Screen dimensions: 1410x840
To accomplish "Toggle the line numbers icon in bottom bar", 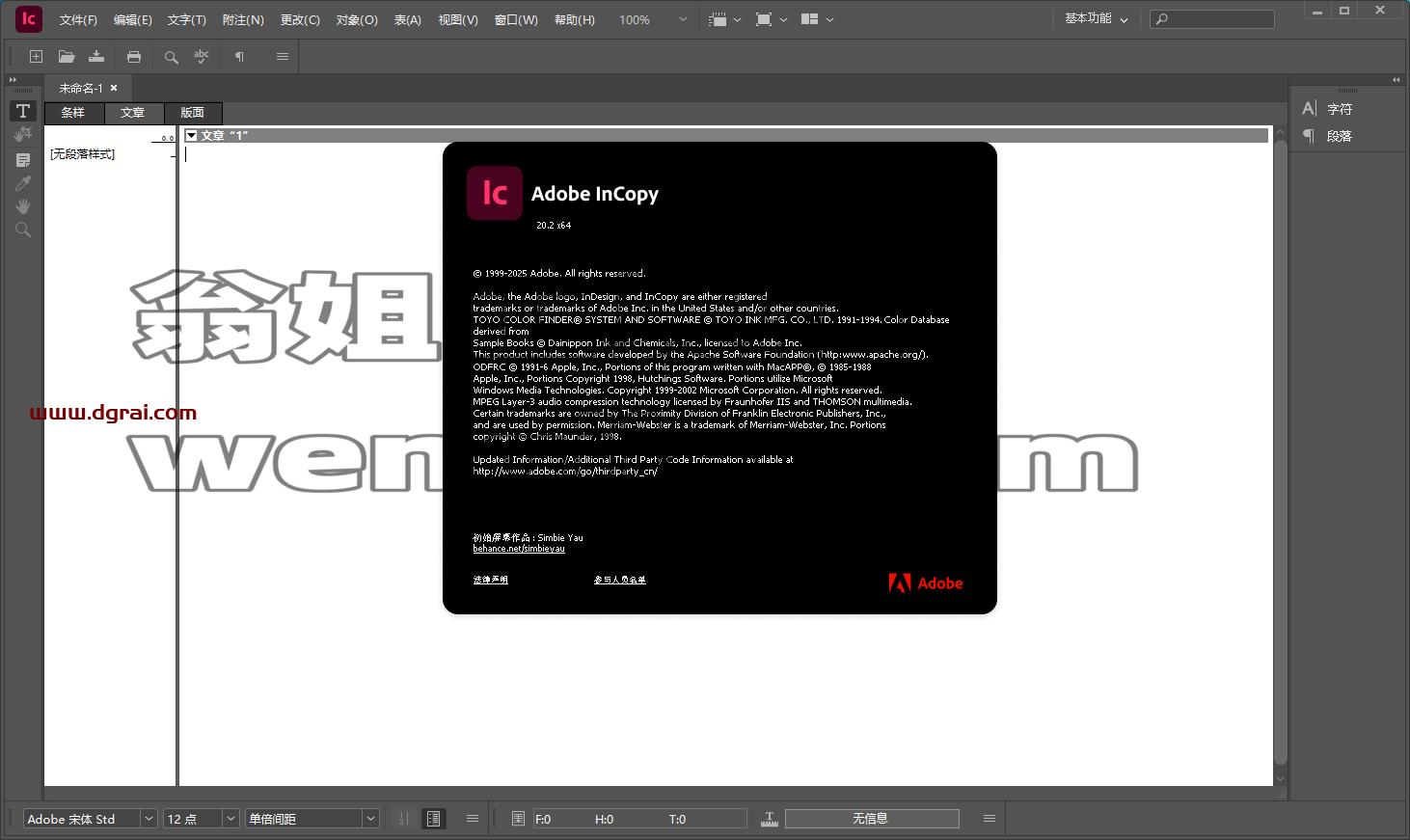I will point(404,819).
